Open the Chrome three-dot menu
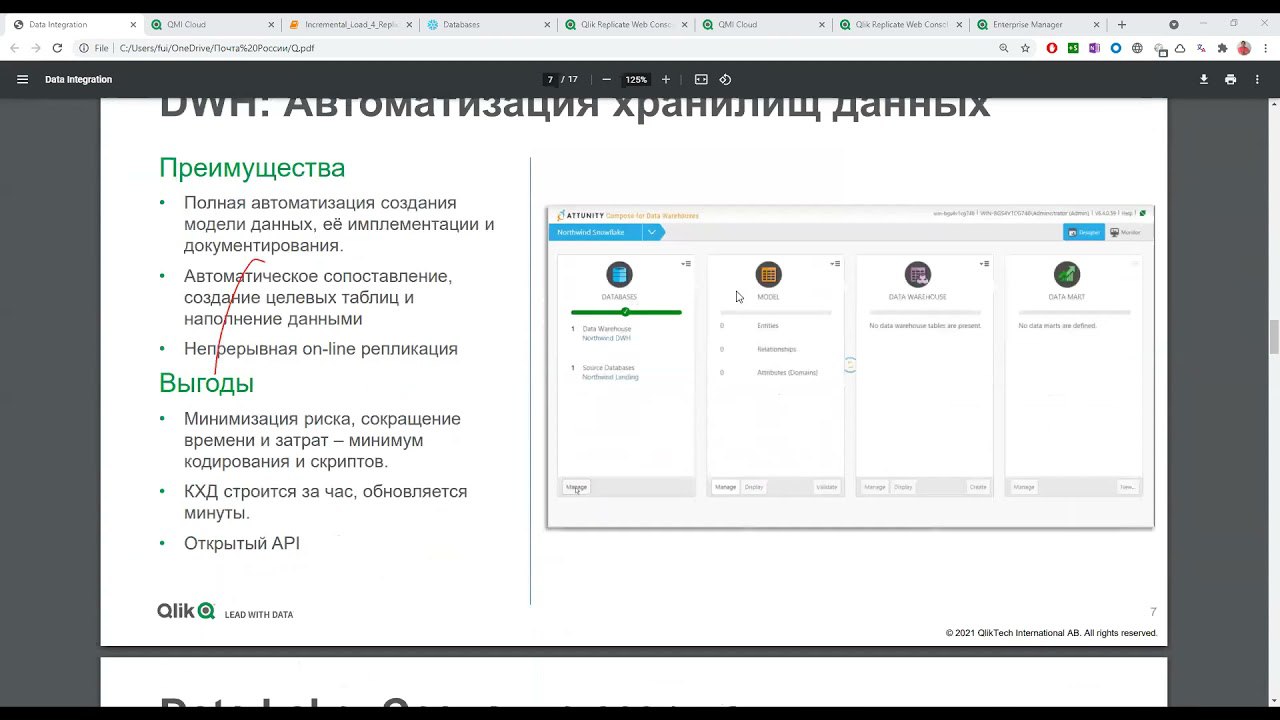The width and height of the screenshot is (1280, 720). pos(1266,48)
